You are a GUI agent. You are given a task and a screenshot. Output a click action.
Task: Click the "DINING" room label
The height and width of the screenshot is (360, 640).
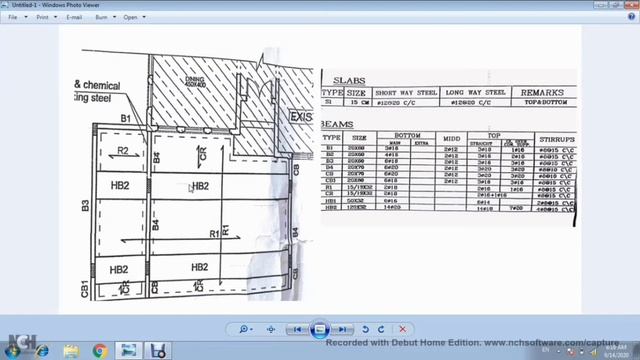pyautogui.click(x=195, y=79)
